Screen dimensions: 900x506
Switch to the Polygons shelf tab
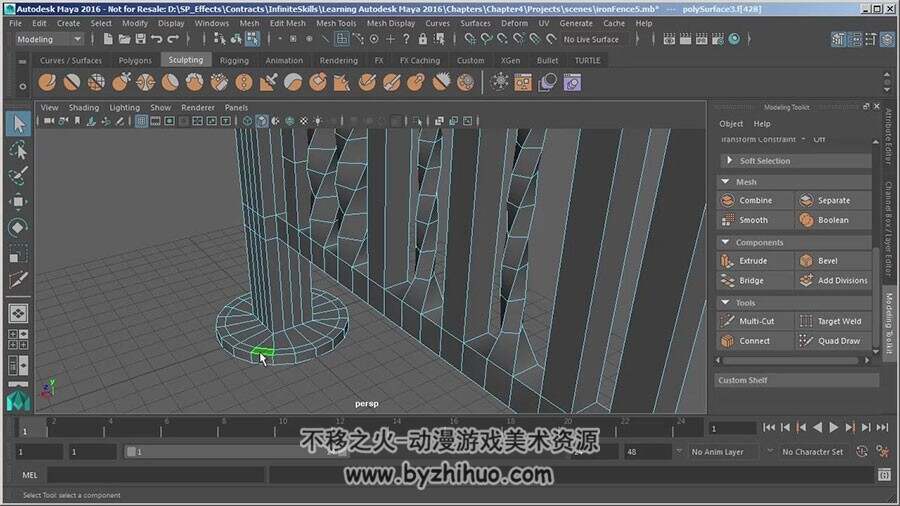pos(135,60)
